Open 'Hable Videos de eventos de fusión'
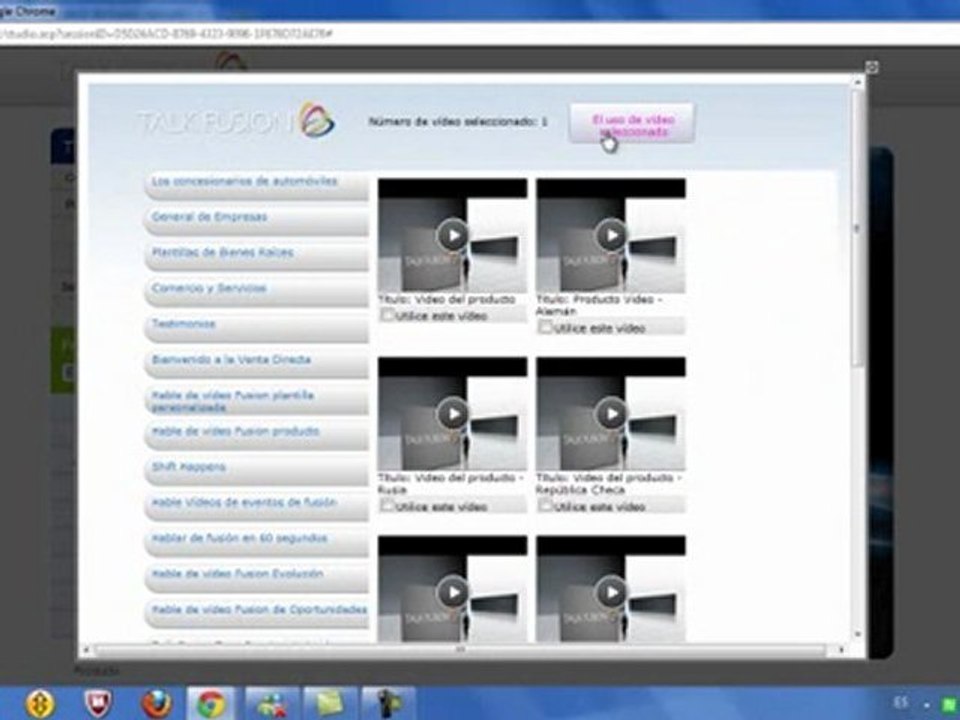Viewport: 960px width, 720px height. pyautogui.click(x=257, y=506)
